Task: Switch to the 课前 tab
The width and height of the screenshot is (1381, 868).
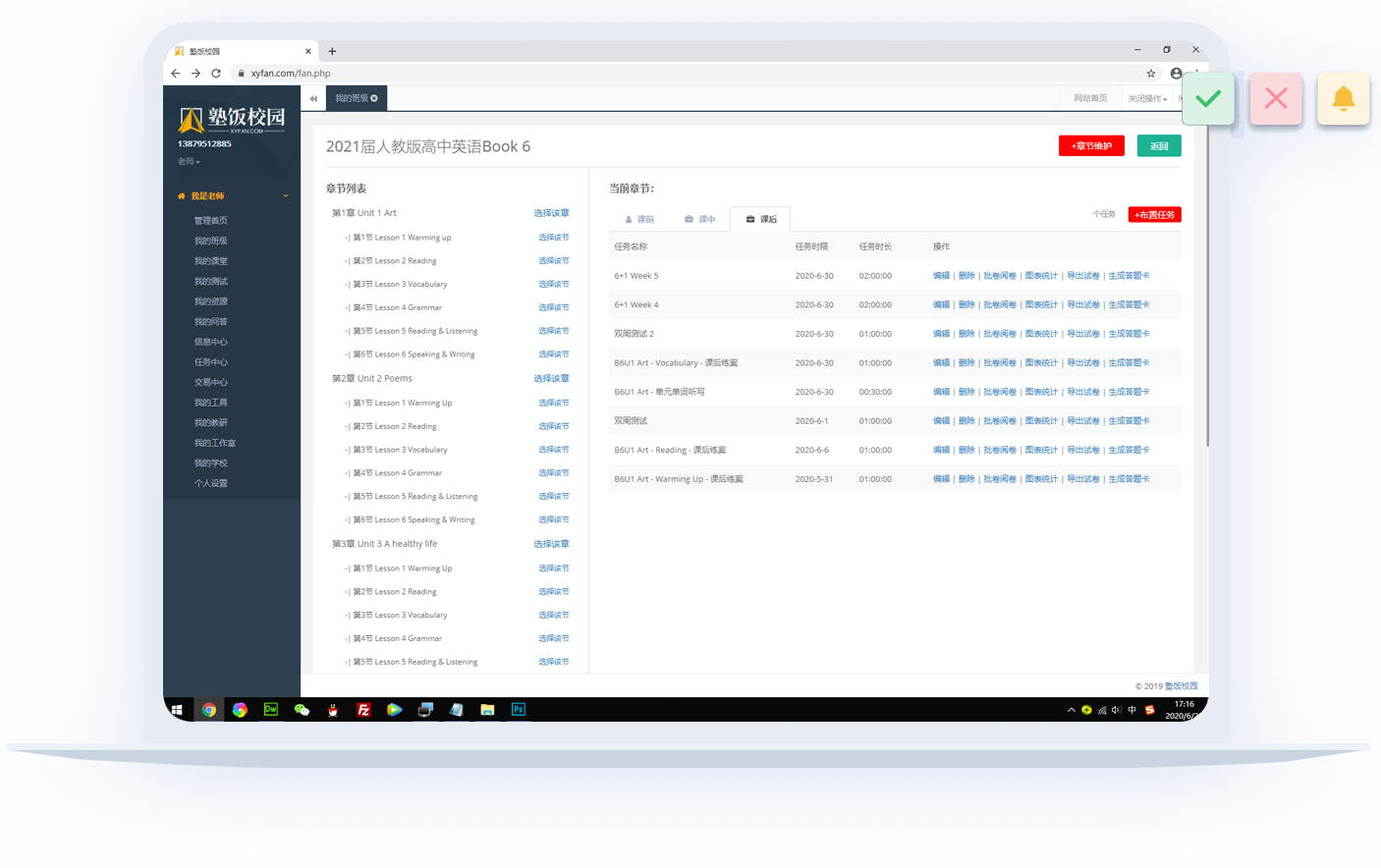Action: pos(639,219)
